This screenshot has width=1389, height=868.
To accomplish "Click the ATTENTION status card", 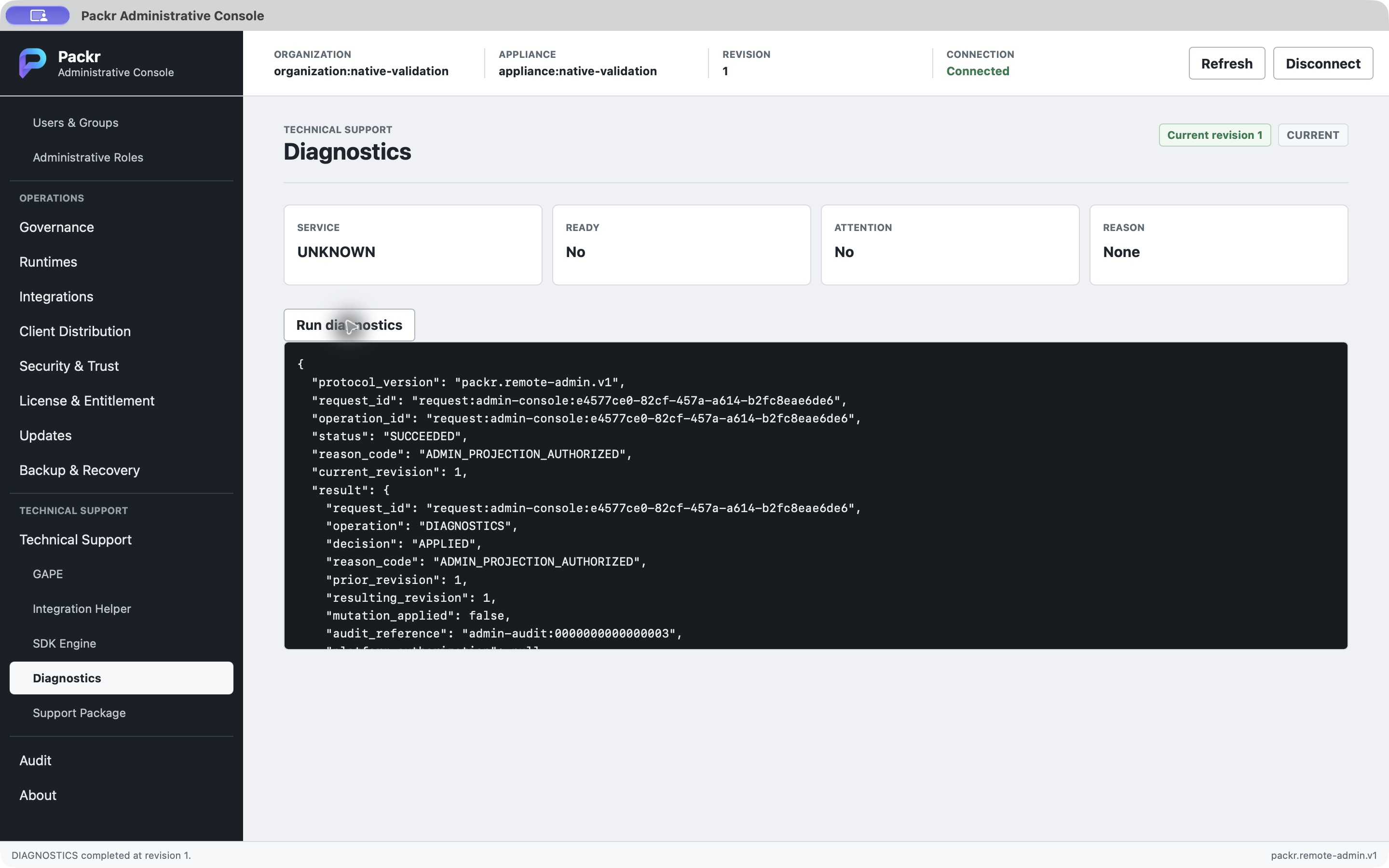I will [950, 245].
